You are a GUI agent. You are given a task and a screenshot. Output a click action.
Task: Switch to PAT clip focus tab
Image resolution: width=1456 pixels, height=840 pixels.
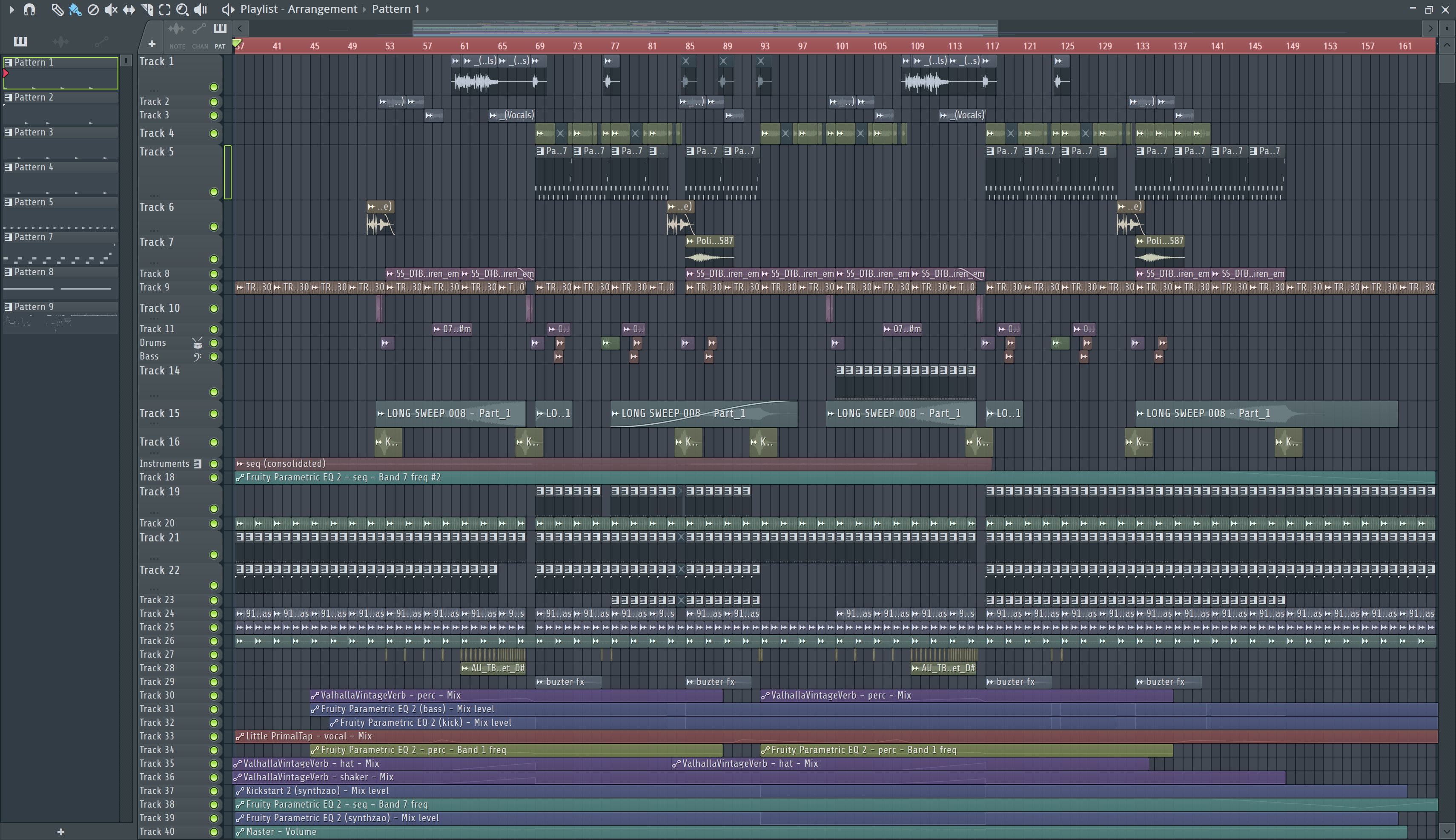click(x=220, y=35)
